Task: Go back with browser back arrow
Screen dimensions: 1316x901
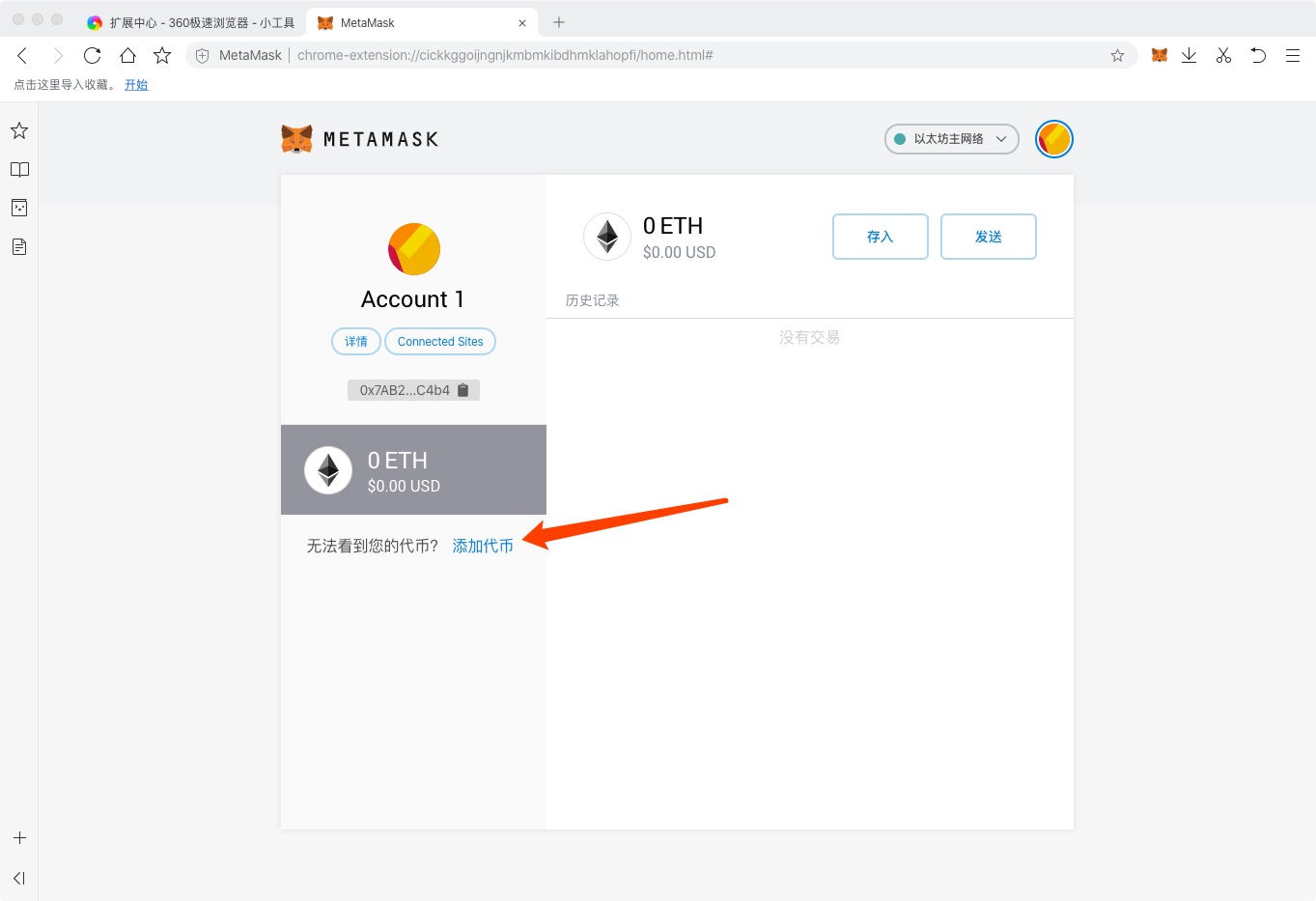Action: (22, 55)
